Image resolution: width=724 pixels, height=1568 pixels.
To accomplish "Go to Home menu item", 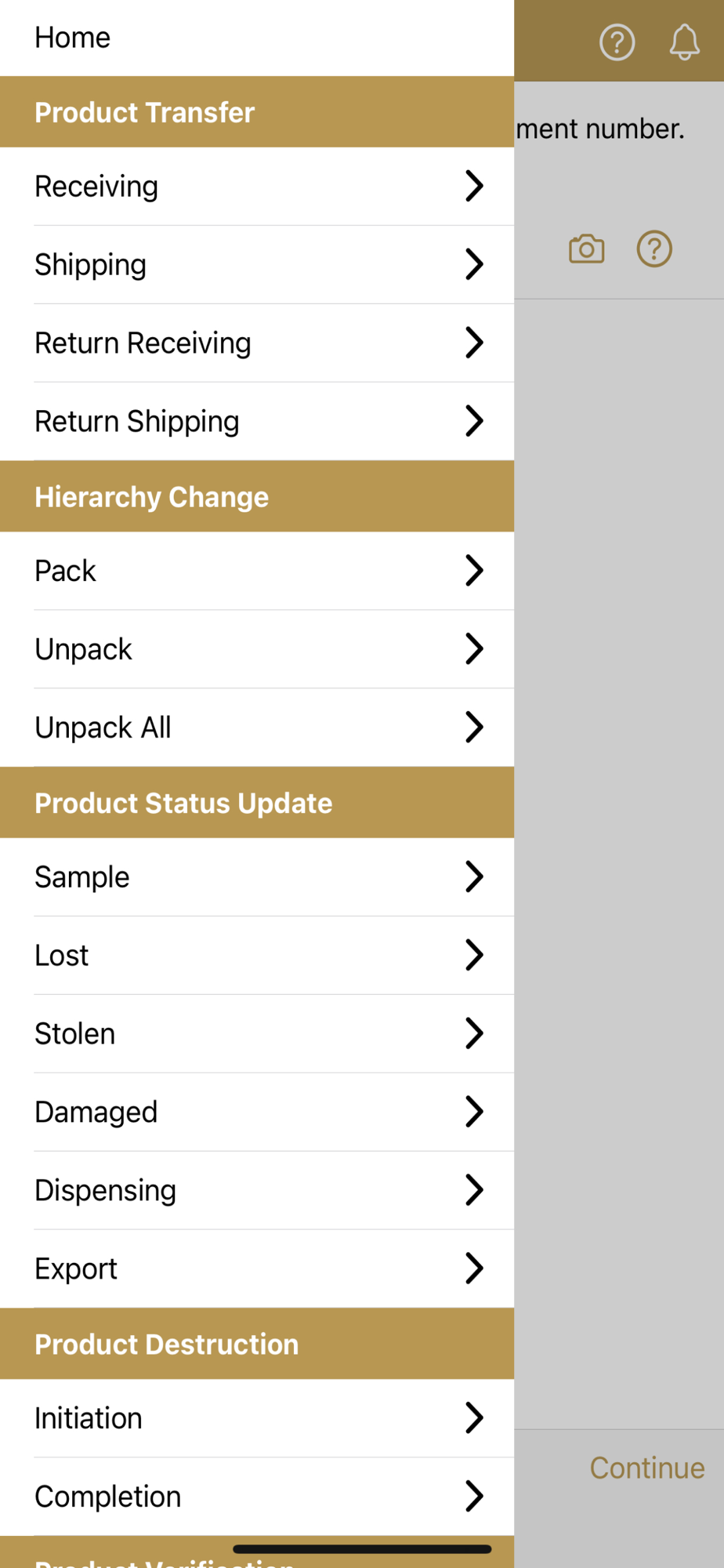I will (x=257, y=38).
